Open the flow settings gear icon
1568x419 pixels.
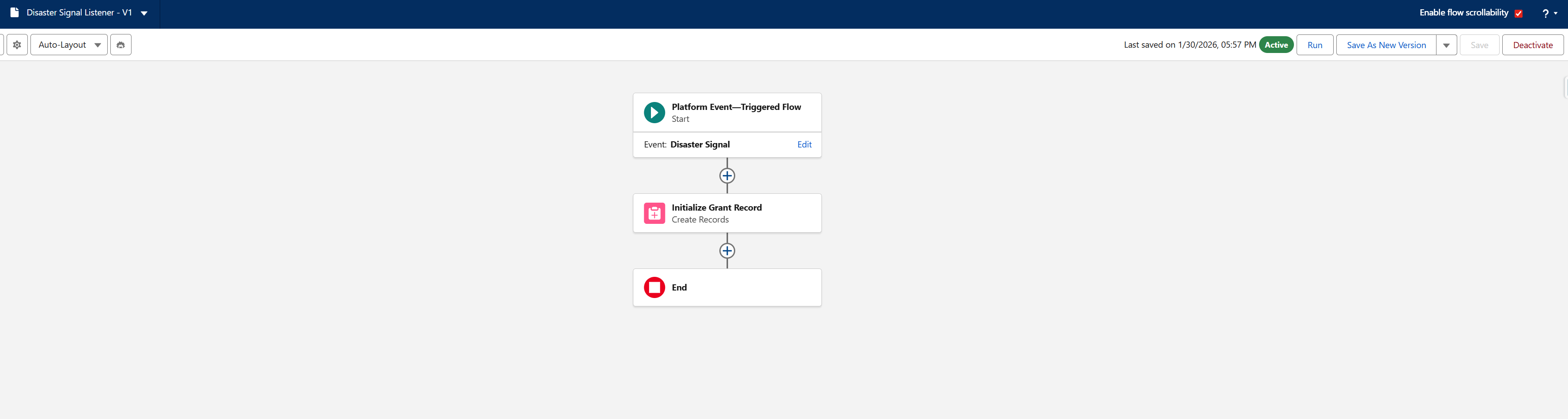[17, 45]
